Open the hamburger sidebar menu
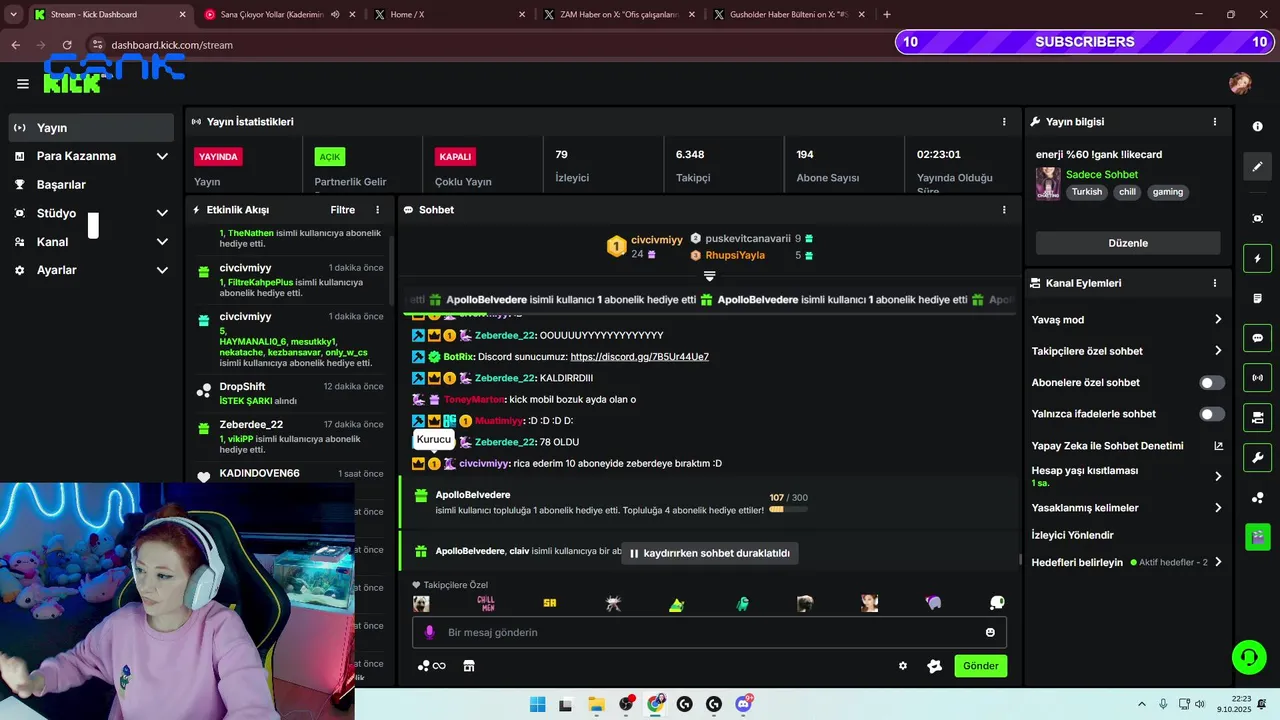This screenshot has width=1280, height=720. [23, 84]
